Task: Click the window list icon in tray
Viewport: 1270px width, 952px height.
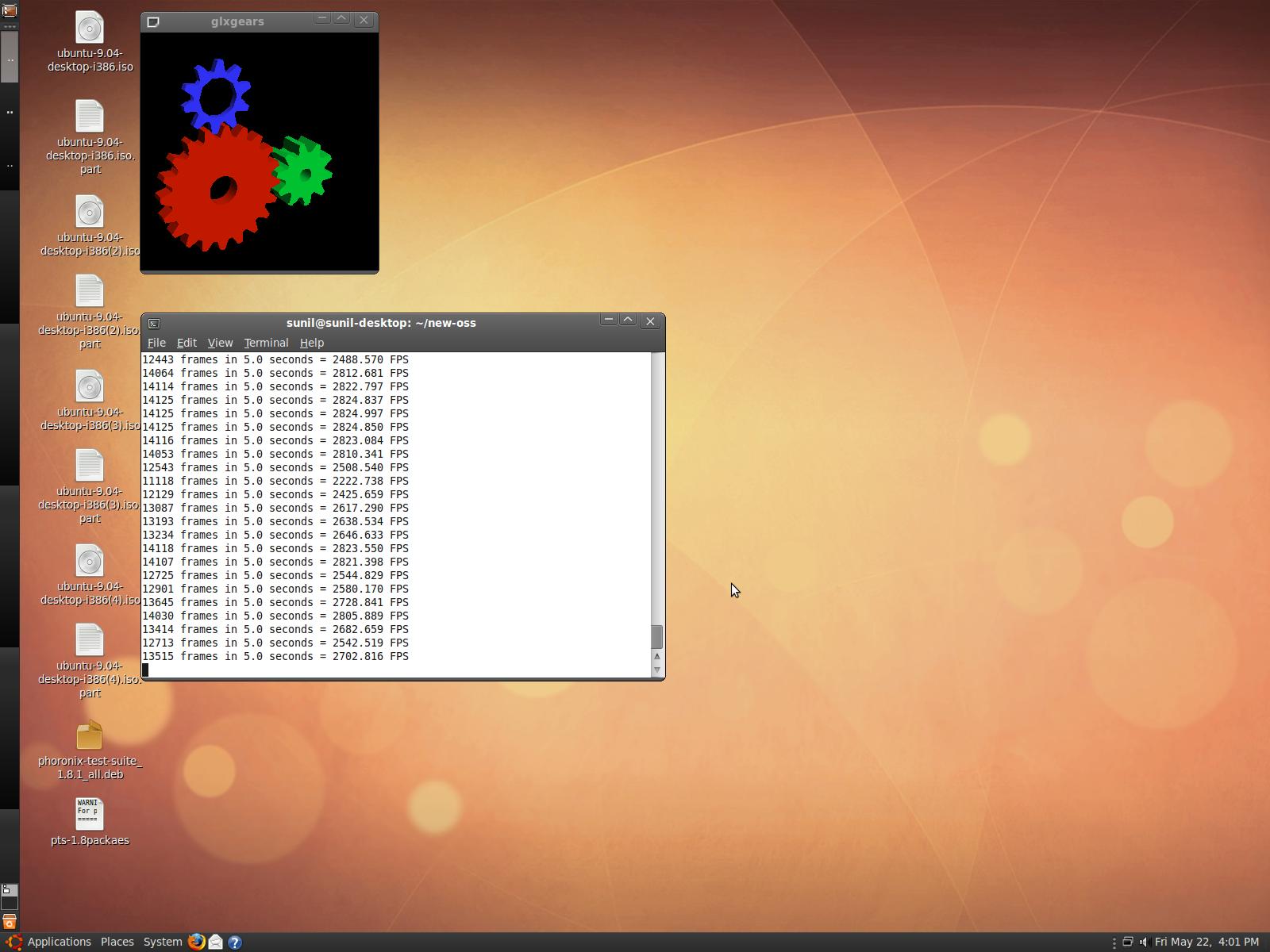Action: [x=1127, y=942]
